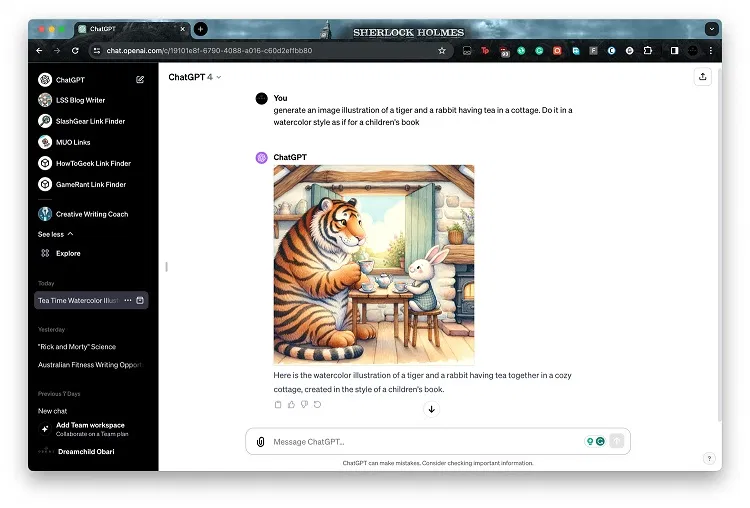Give the response a thumbs up
Screen dimensions: 750x508
click(291, 404)
